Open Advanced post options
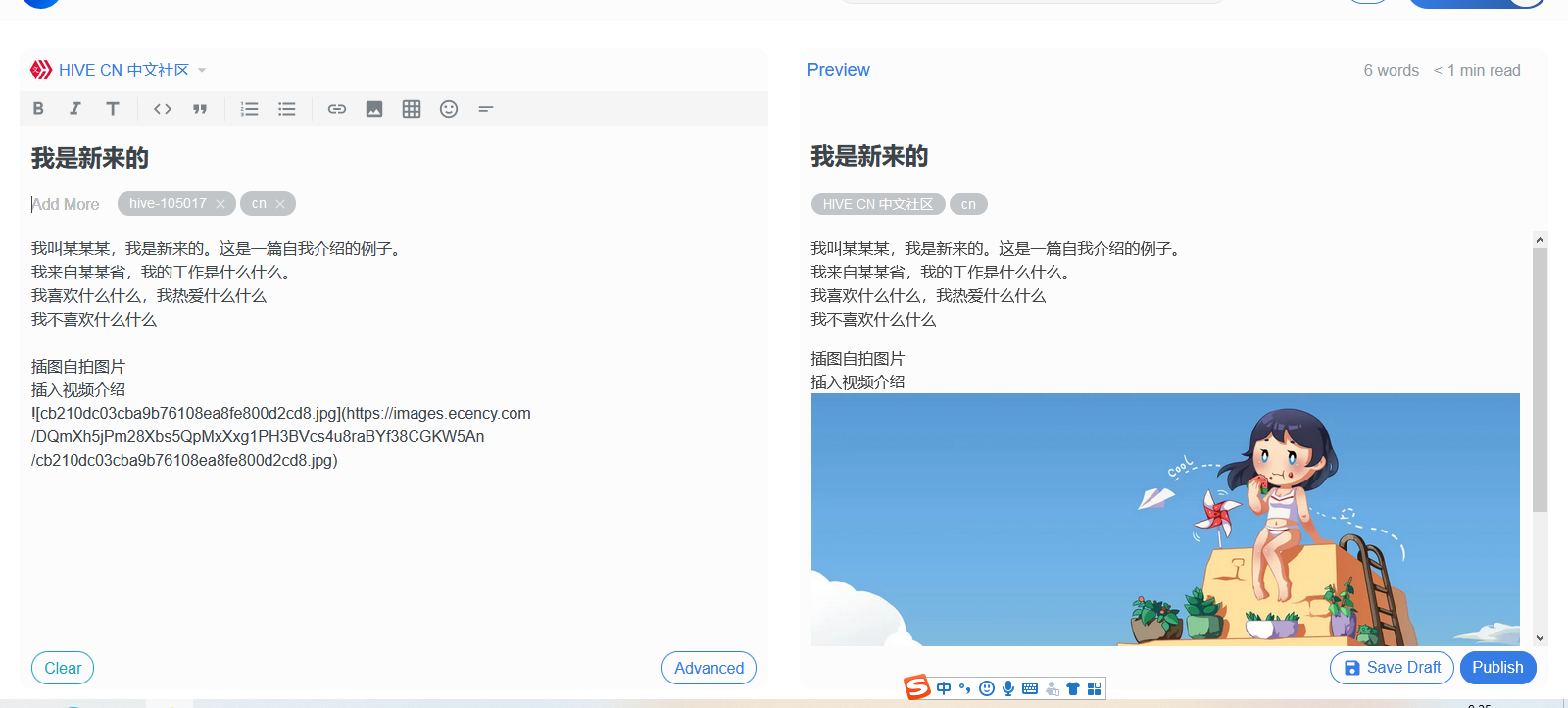Screen dimensions: 1568x708 pyautogui.click(x=709, y=668)
